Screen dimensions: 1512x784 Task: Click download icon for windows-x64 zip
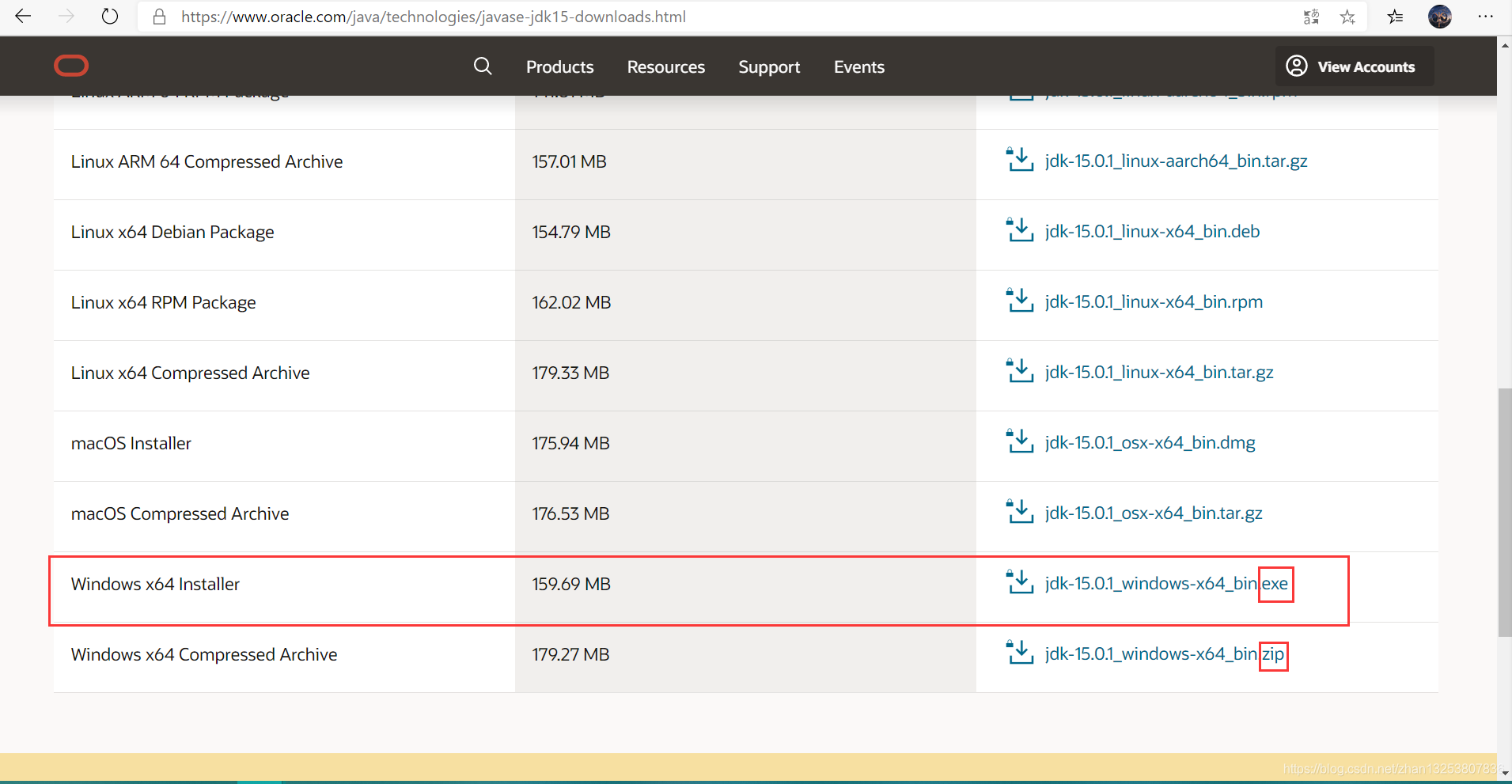[x=1020, y=653]
